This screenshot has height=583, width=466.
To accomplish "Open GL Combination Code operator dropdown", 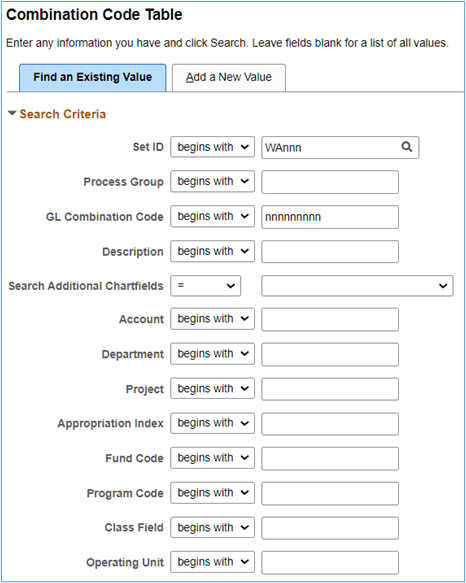I will [x=212, y=216].
